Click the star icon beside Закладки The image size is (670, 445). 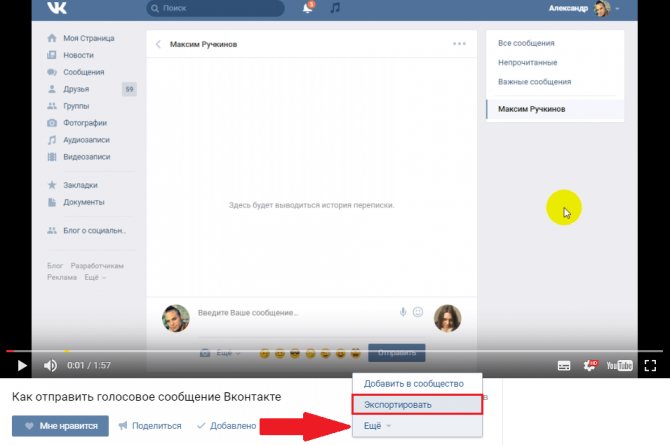click(x=52, y=185)
